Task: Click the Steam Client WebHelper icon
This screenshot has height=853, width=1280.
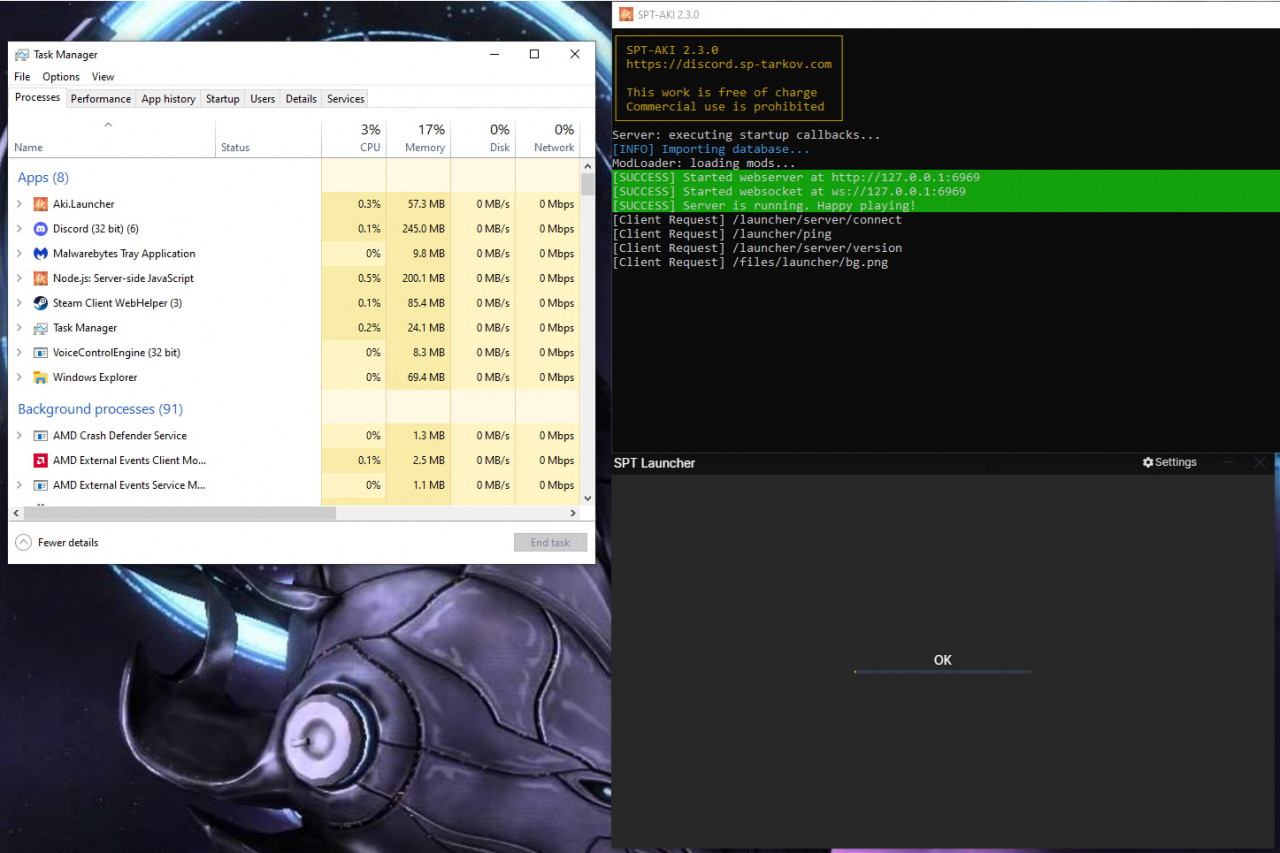Action: tap(40, 303)
